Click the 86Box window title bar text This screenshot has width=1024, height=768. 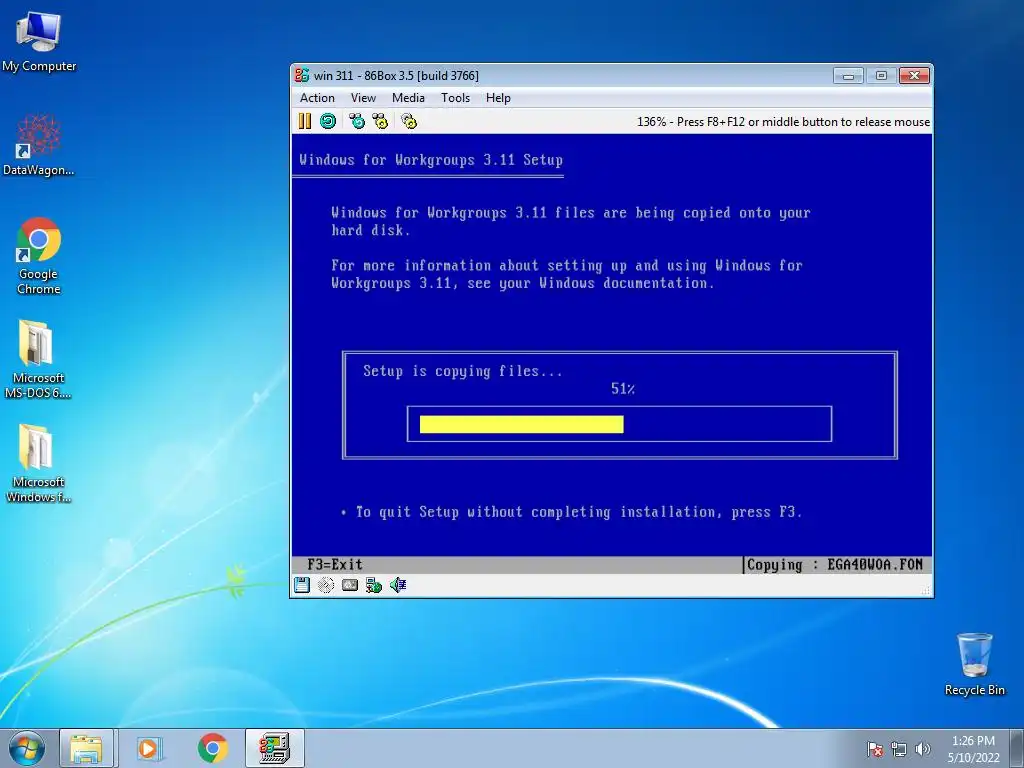point(396,76)
